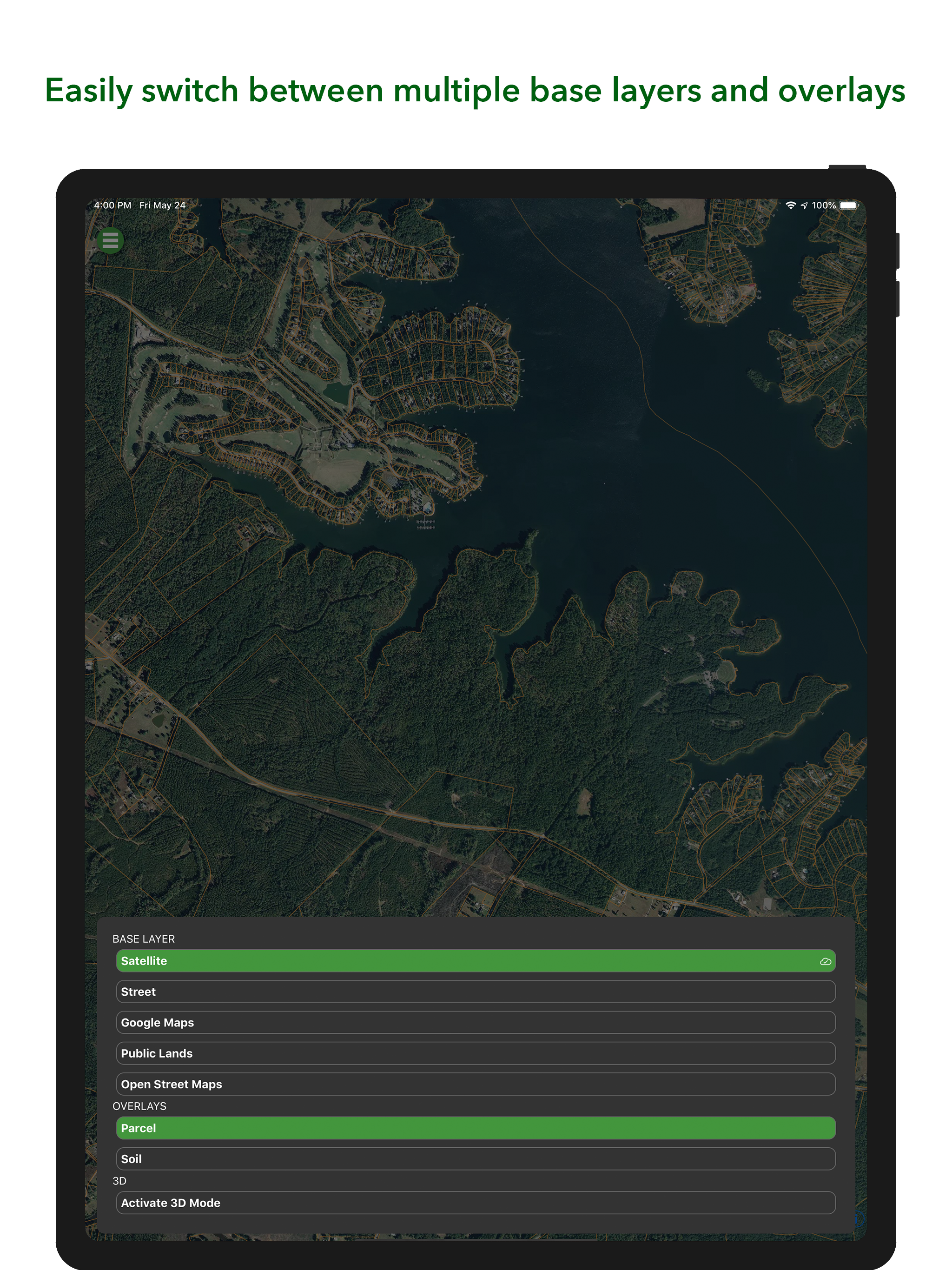Choose the Google Maps base layer
Screen dimensions: 952x1270
[x=476, y=1023]
